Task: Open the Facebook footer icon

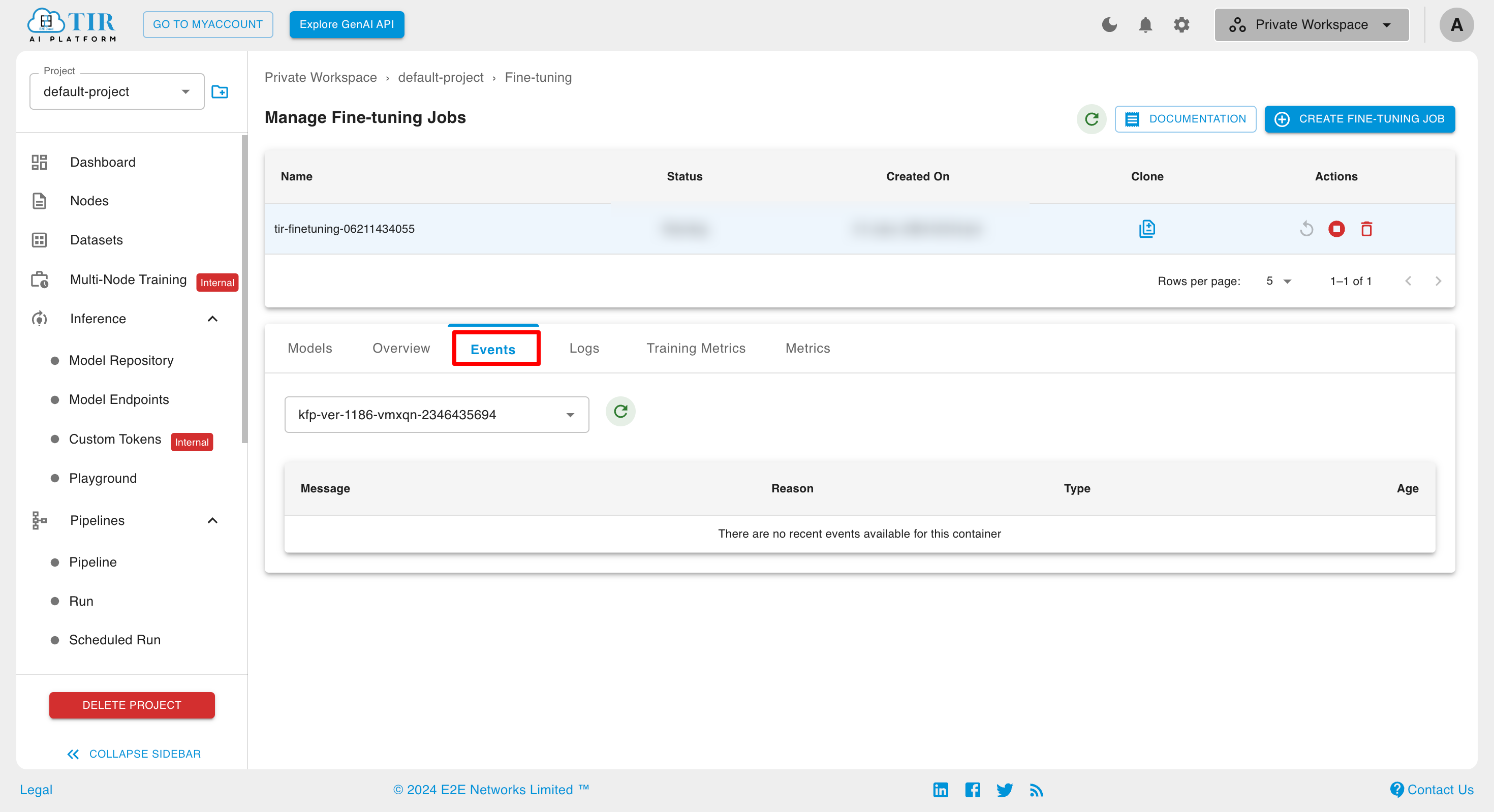Action: coord(973,789)
